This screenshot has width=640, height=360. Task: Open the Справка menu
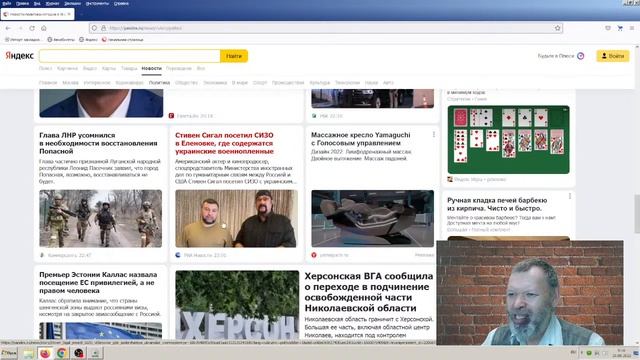coord(121,3)
